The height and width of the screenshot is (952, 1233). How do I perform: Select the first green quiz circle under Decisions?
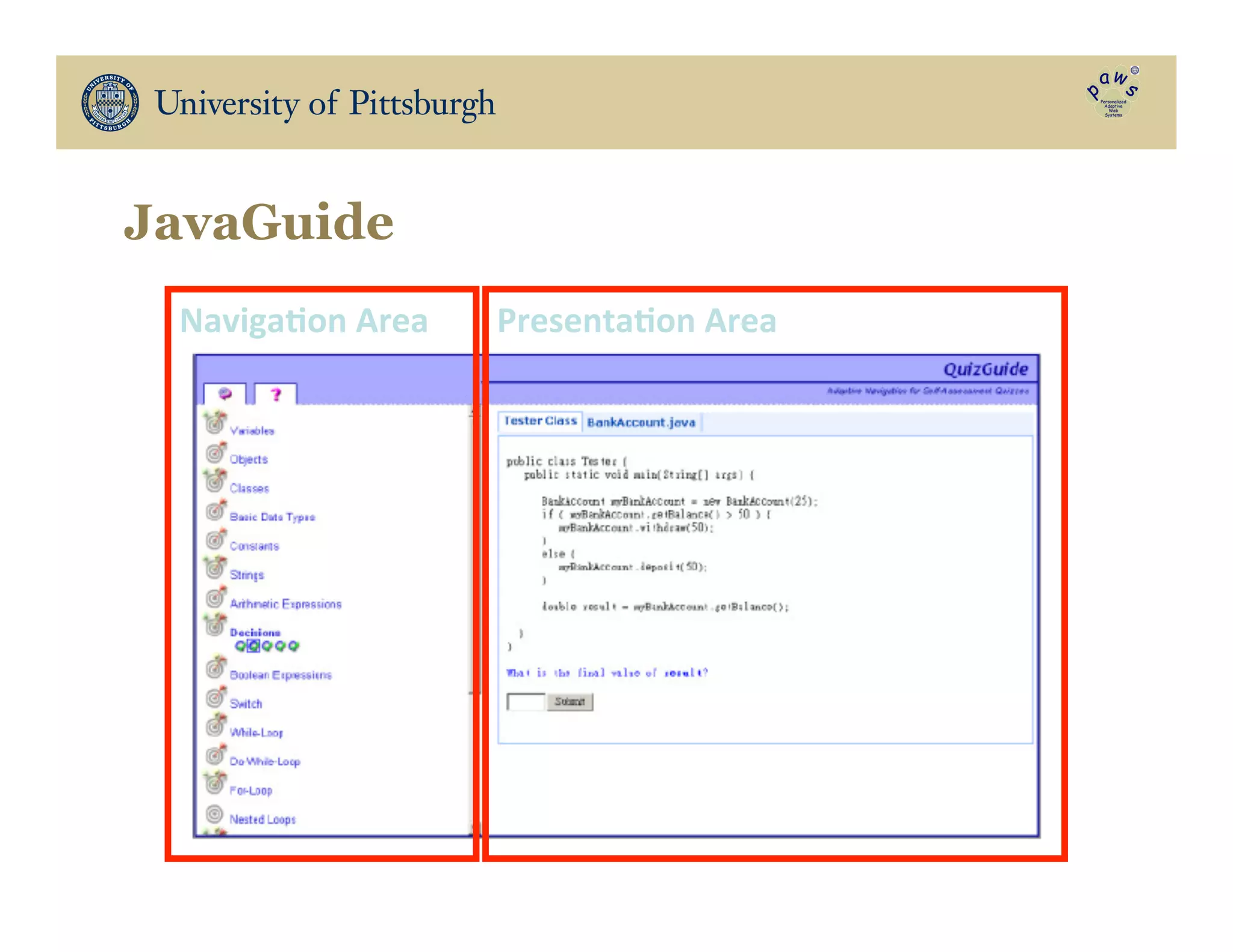[x=240, y=646]
